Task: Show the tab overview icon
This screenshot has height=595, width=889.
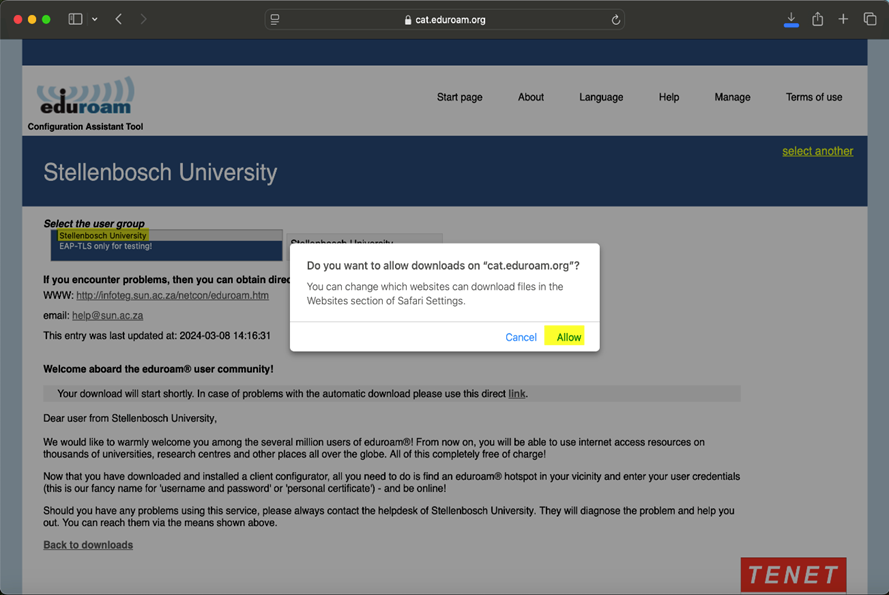Action: [x=869, y=19]
